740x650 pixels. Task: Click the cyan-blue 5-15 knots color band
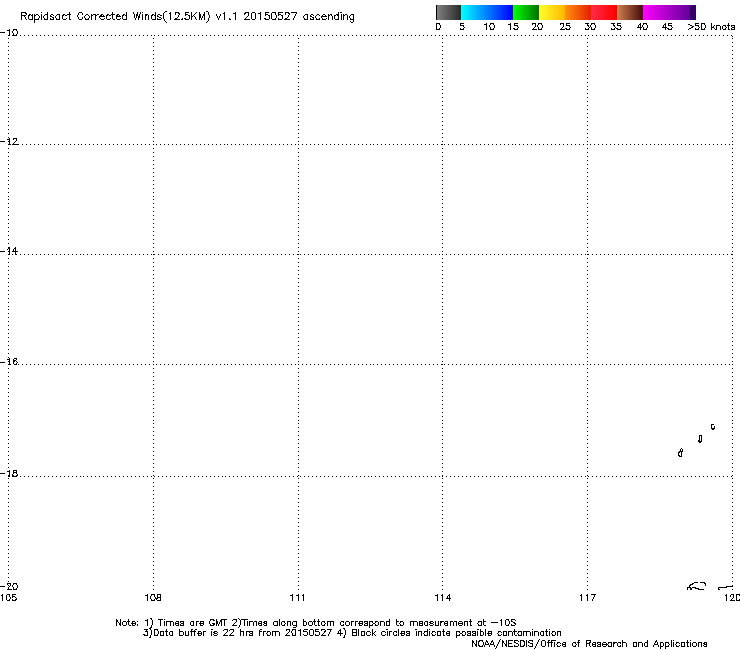click(487, 12)
